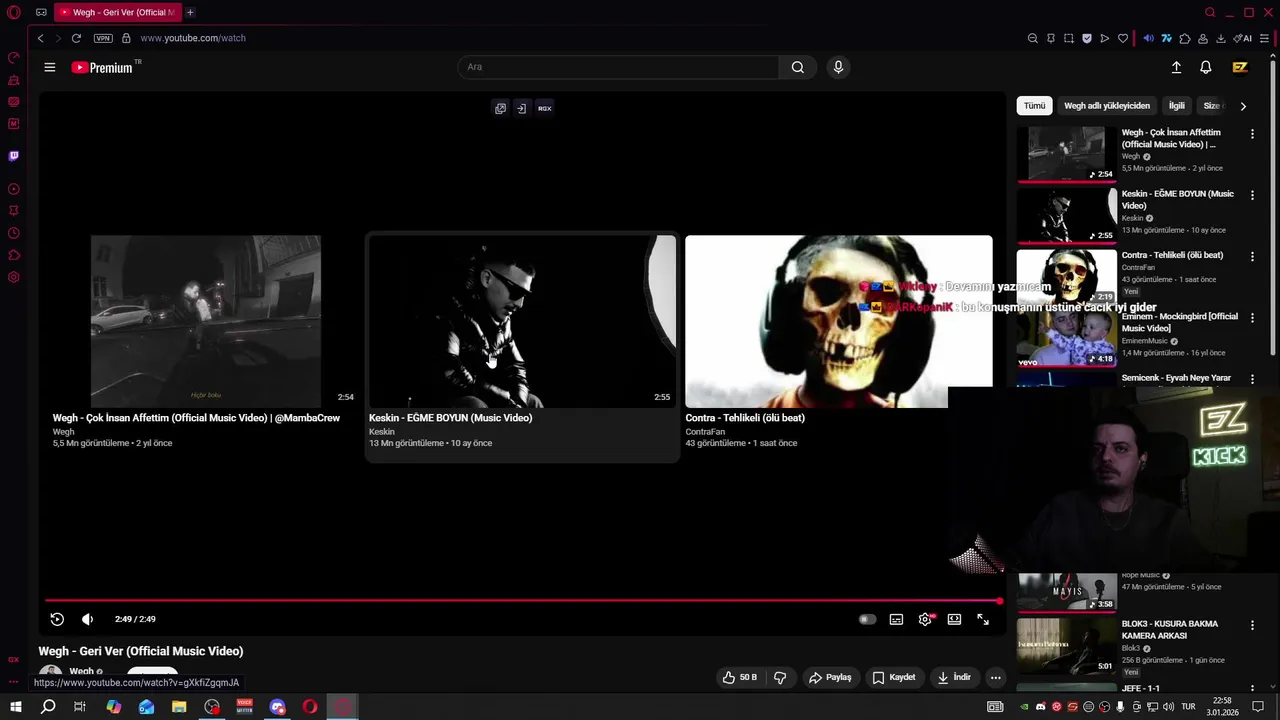
Task: Open File Explorer from taskbar
Action: 179,707
